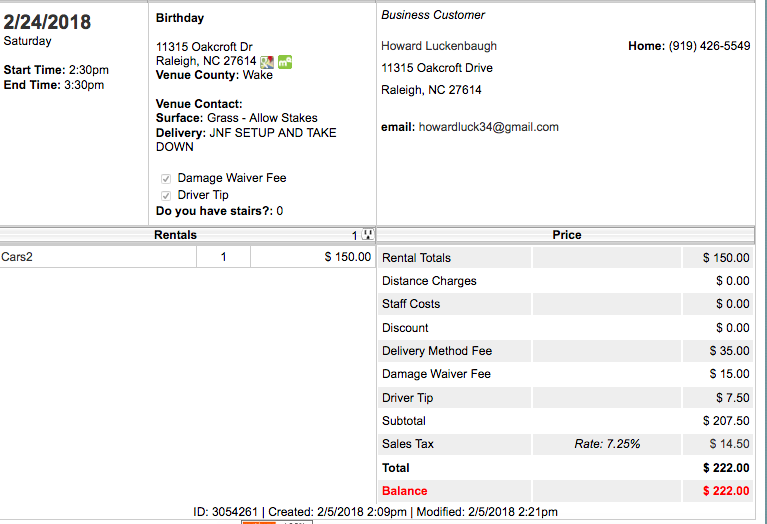Click the Cars2 quantity cell
The image size is (767, 524).
point(223,257)
